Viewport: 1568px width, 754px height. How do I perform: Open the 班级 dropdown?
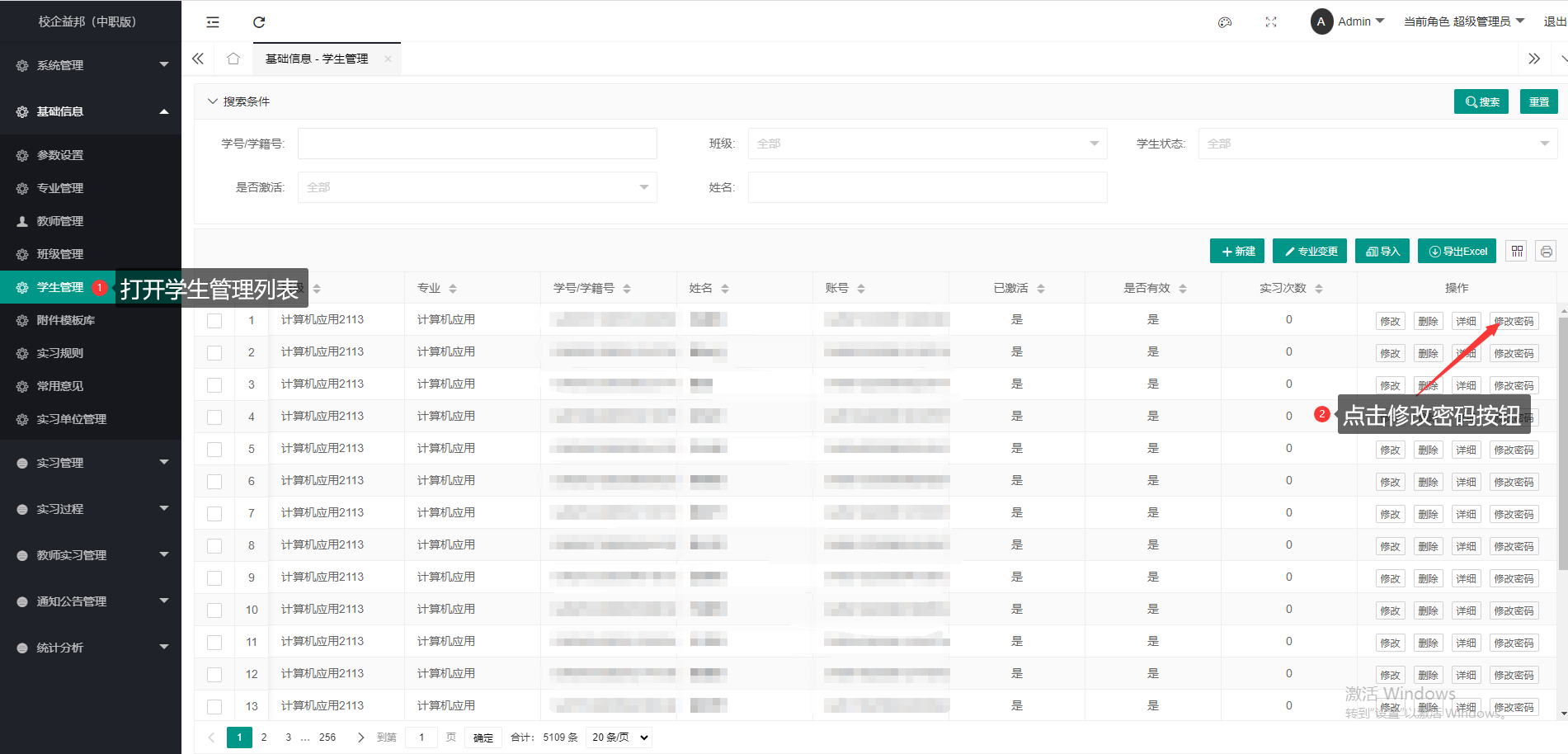927,144
